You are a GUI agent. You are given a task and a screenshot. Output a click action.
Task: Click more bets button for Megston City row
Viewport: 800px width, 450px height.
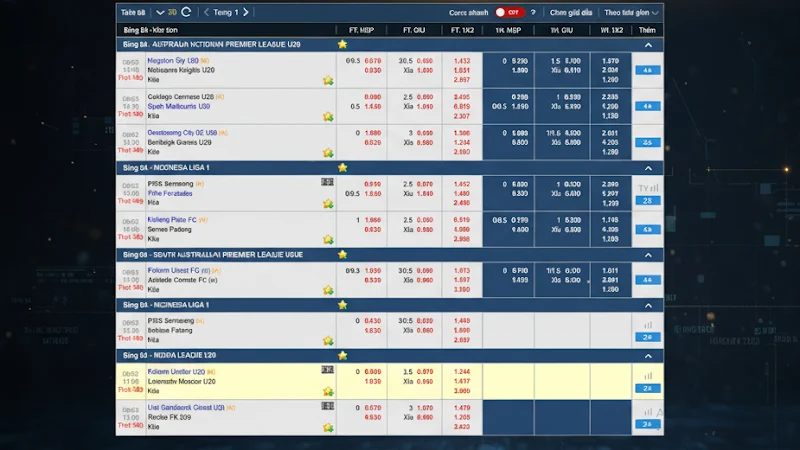[x=648, y=71]
